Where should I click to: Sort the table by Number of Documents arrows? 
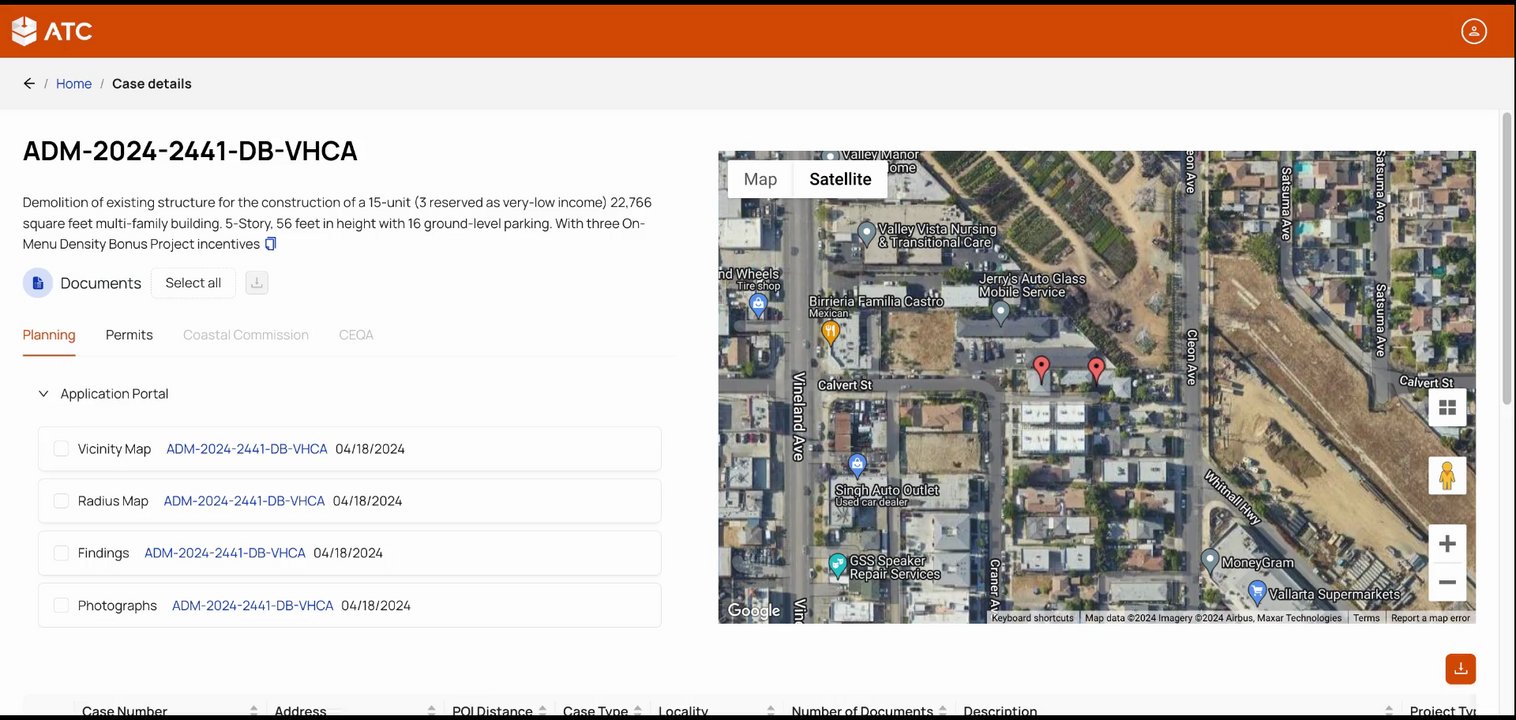(x=942, y=711)
